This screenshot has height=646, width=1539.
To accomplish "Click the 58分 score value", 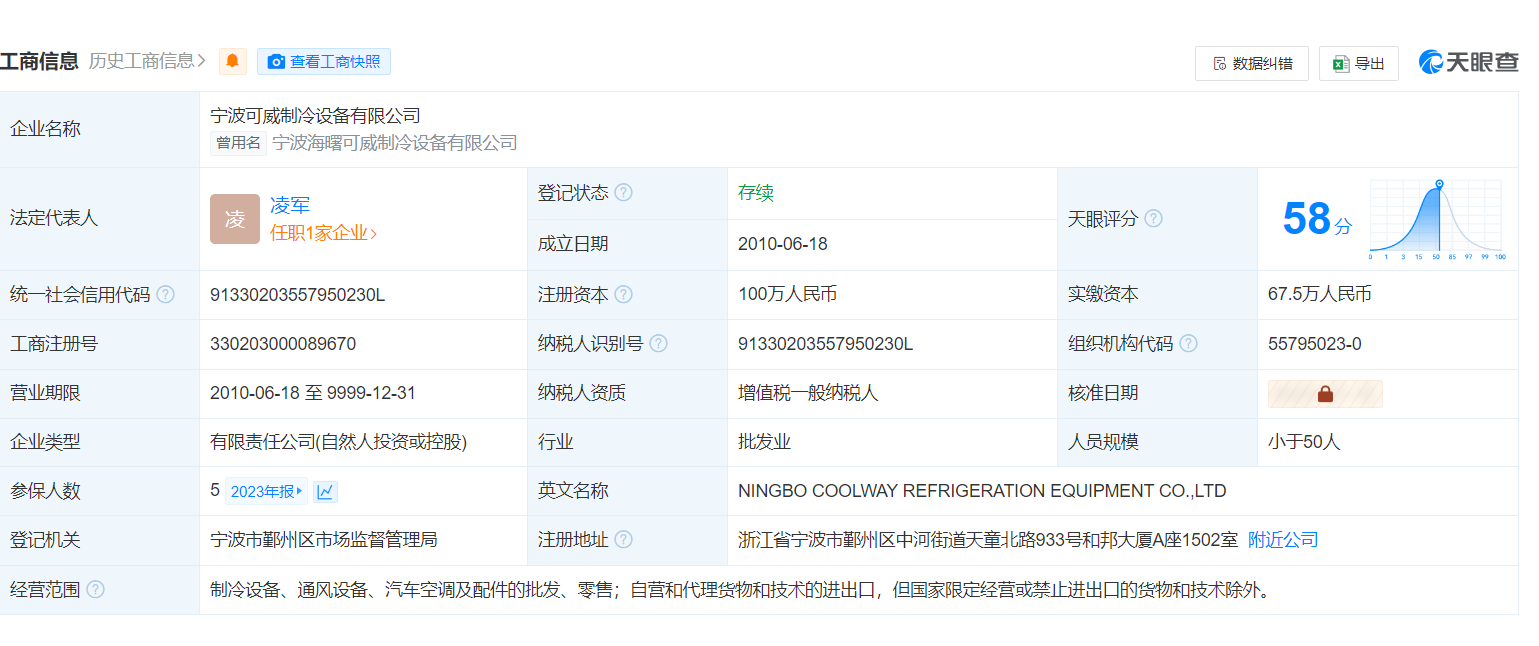I will (1316, 219).
